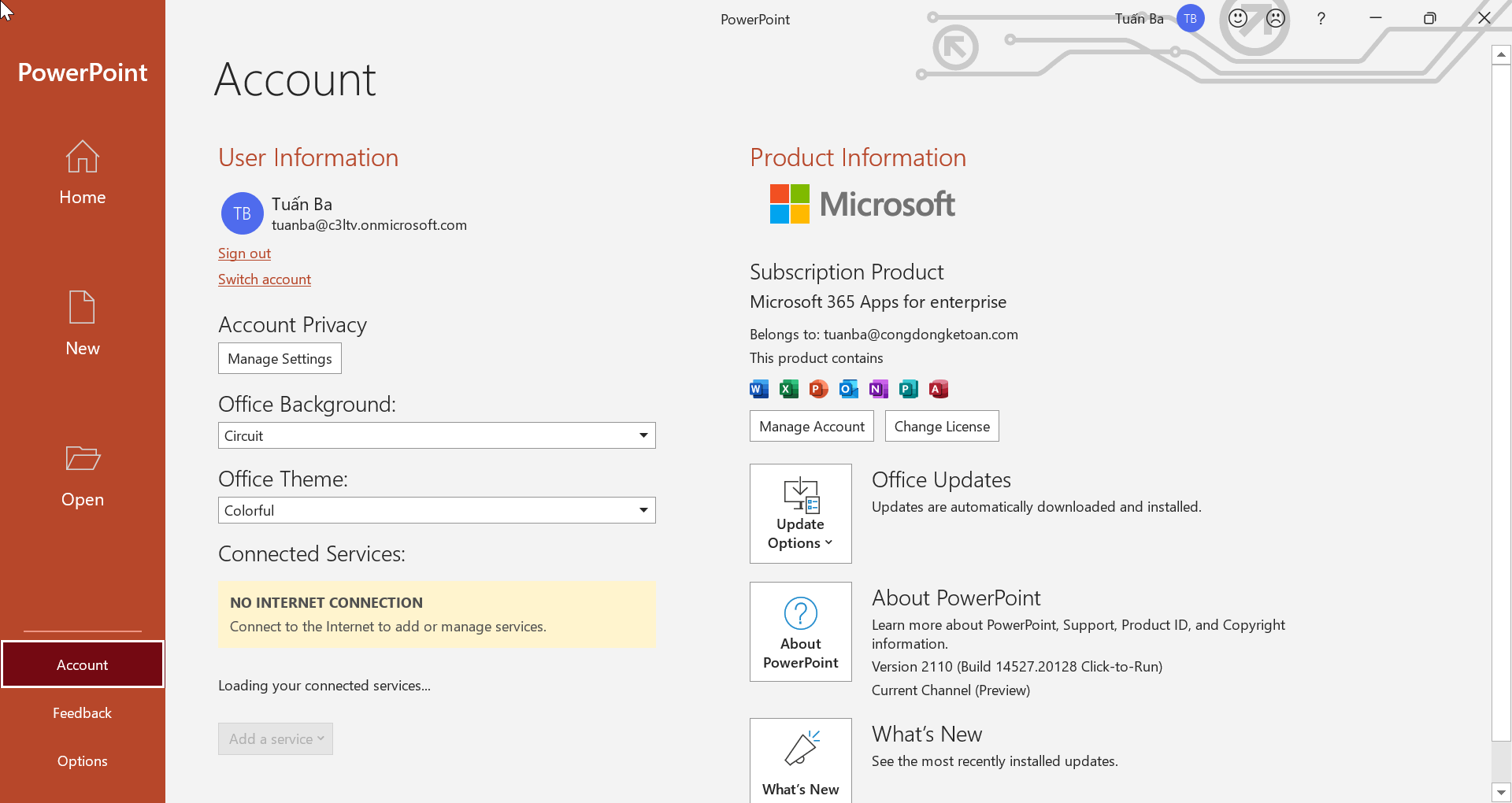
Task: Click the version 2110 build text
Action: pos(1017,667)
